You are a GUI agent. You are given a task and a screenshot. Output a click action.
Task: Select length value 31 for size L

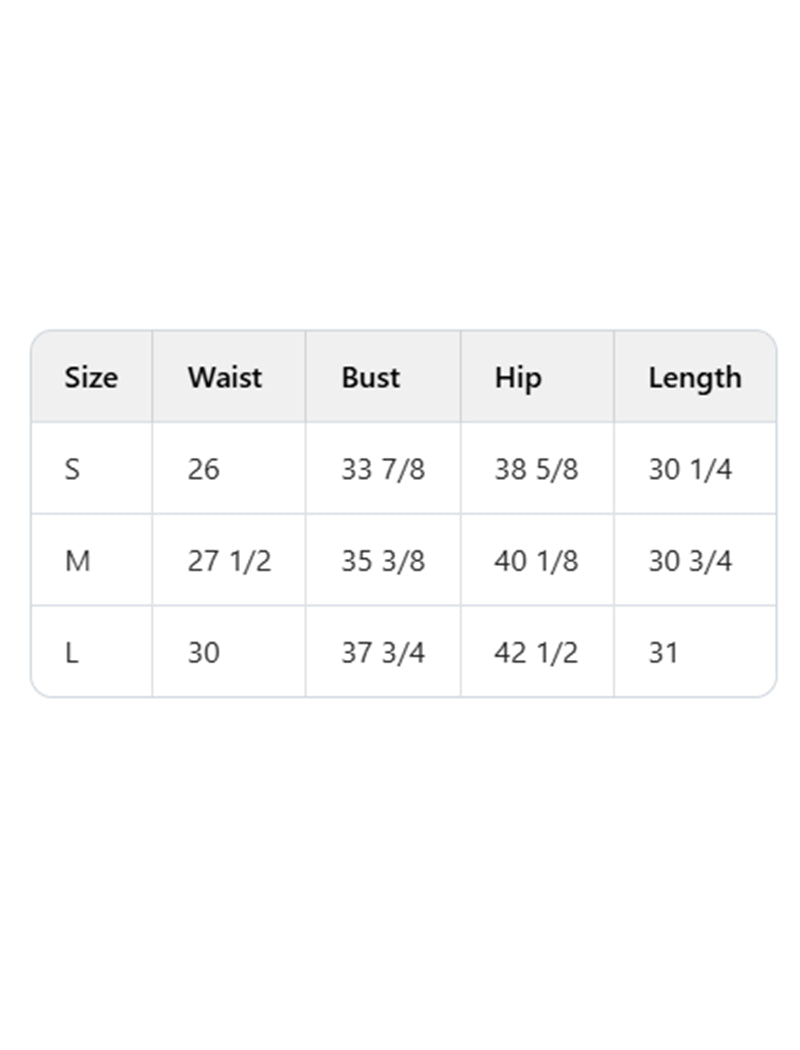[x=663, y=653]
